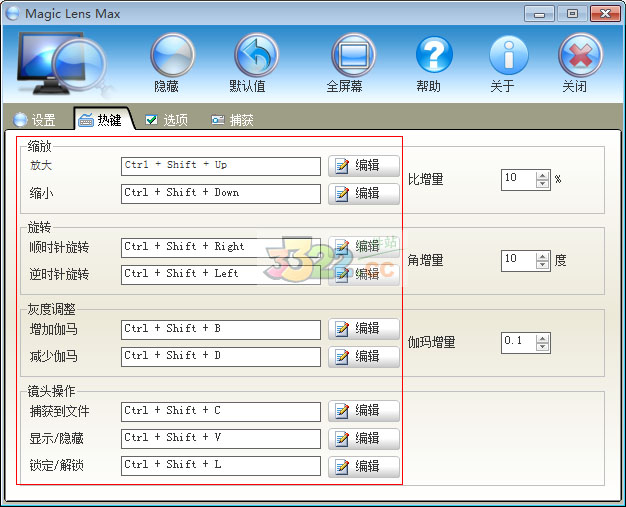
Task: Click the Ctrl + Shift + C field
Action: (221, 411)
